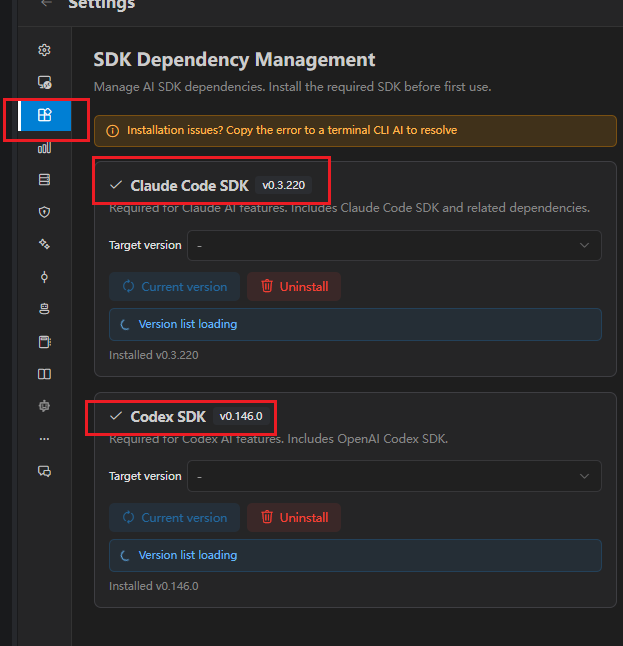The height and width of the screenshot is (646, 623).
Task: Click the v0.3.220 version badge
Action: 283,185
